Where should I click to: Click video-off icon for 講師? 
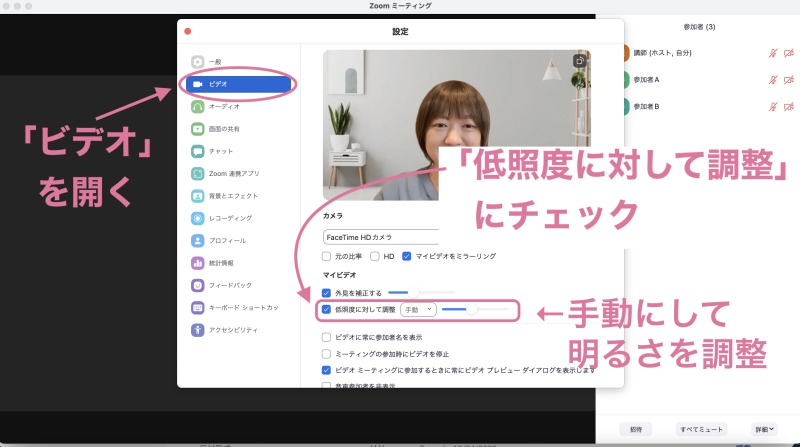[x=789, y=53]
